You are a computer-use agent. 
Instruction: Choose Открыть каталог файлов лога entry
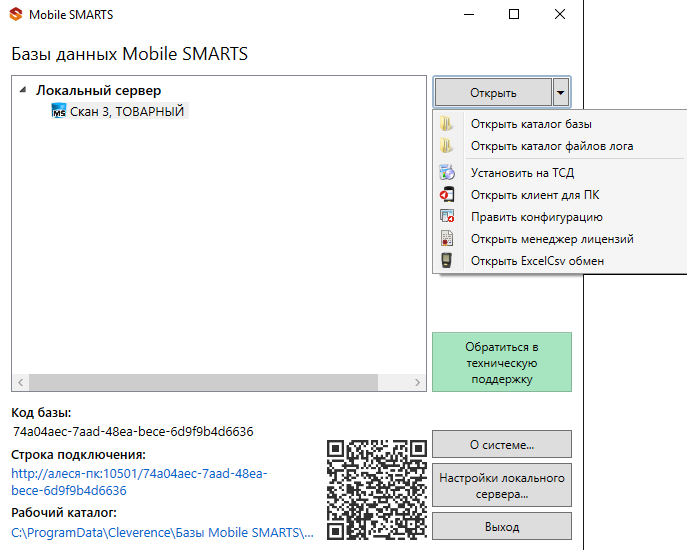560,146
